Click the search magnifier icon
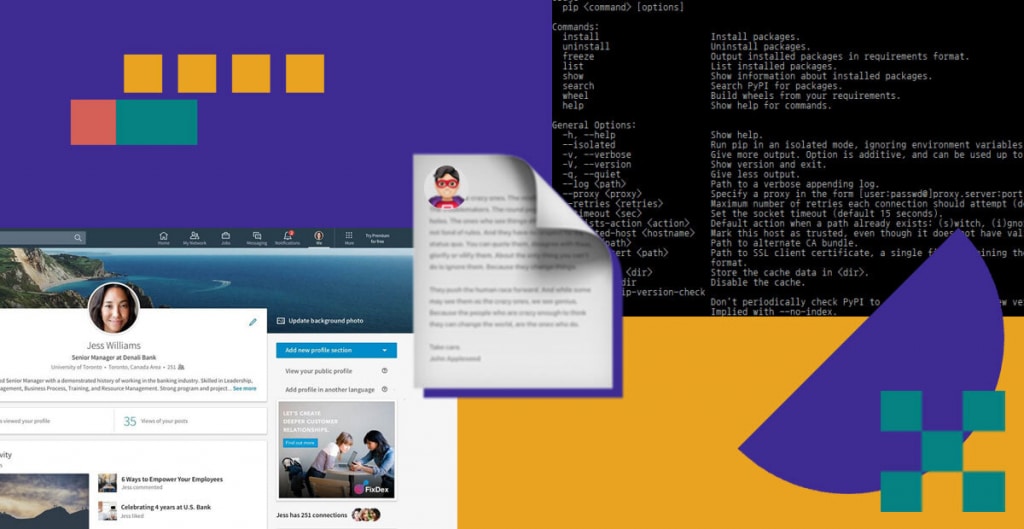Viewport: 1024px width, 529px height. pos(78,238)
